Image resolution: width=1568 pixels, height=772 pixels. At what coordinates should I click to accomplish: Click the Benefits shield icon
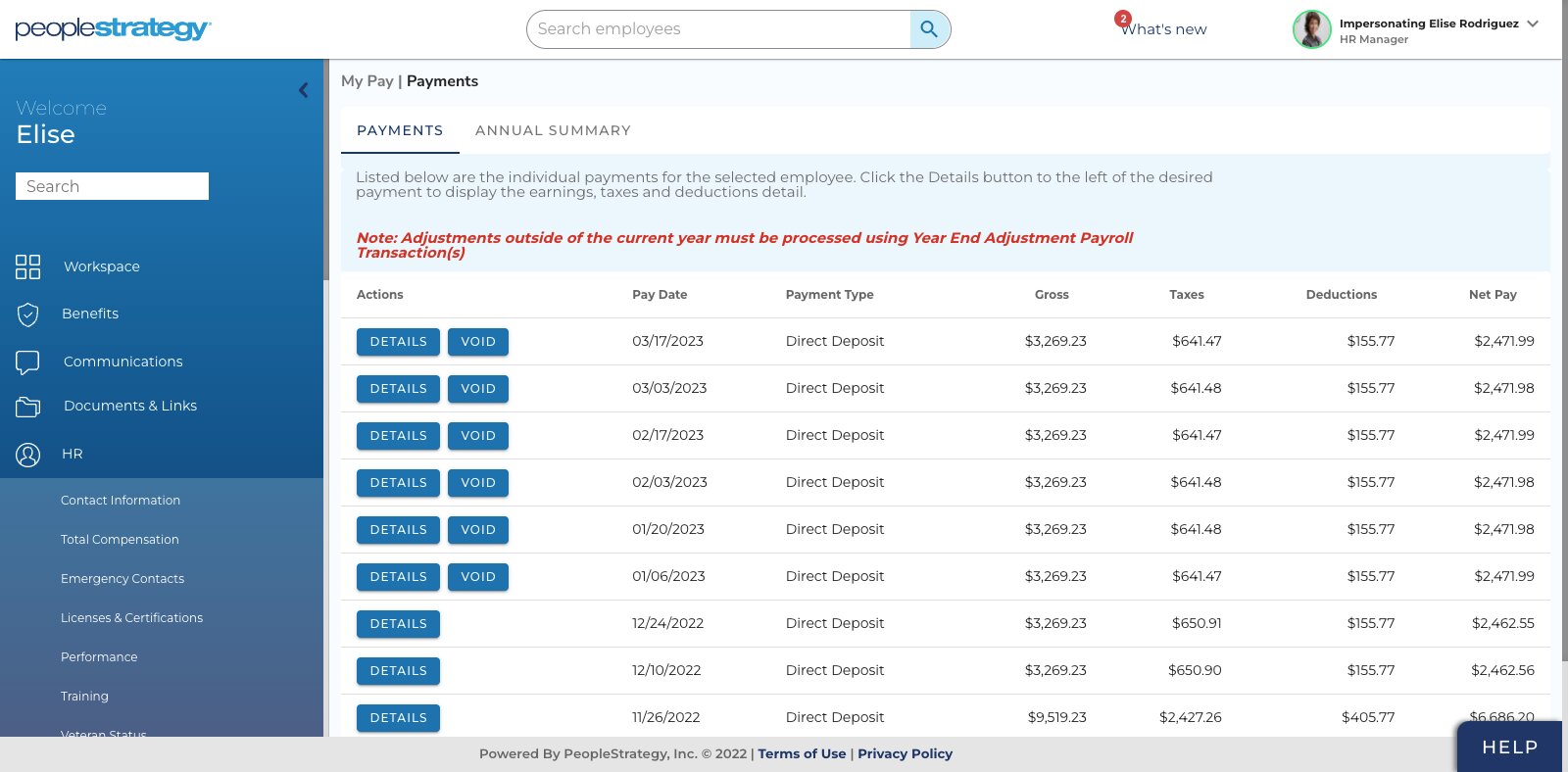(x=28, y=314)
